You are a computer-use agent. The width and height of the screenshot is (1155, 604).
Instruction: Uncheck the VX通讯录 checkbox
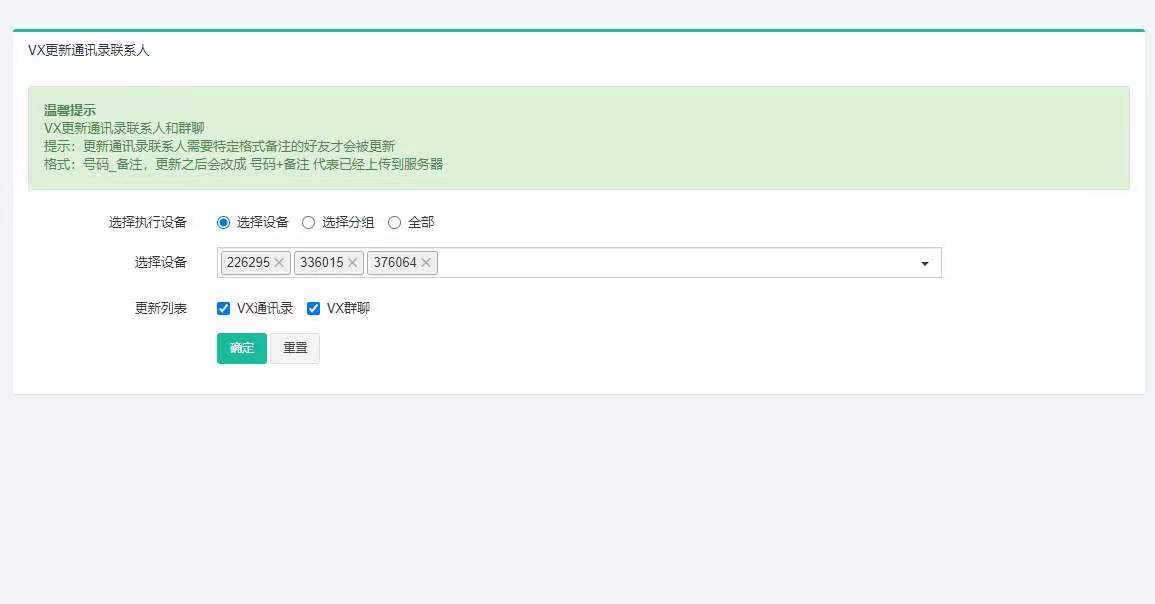pyautogui.click(x=223, y=309)
